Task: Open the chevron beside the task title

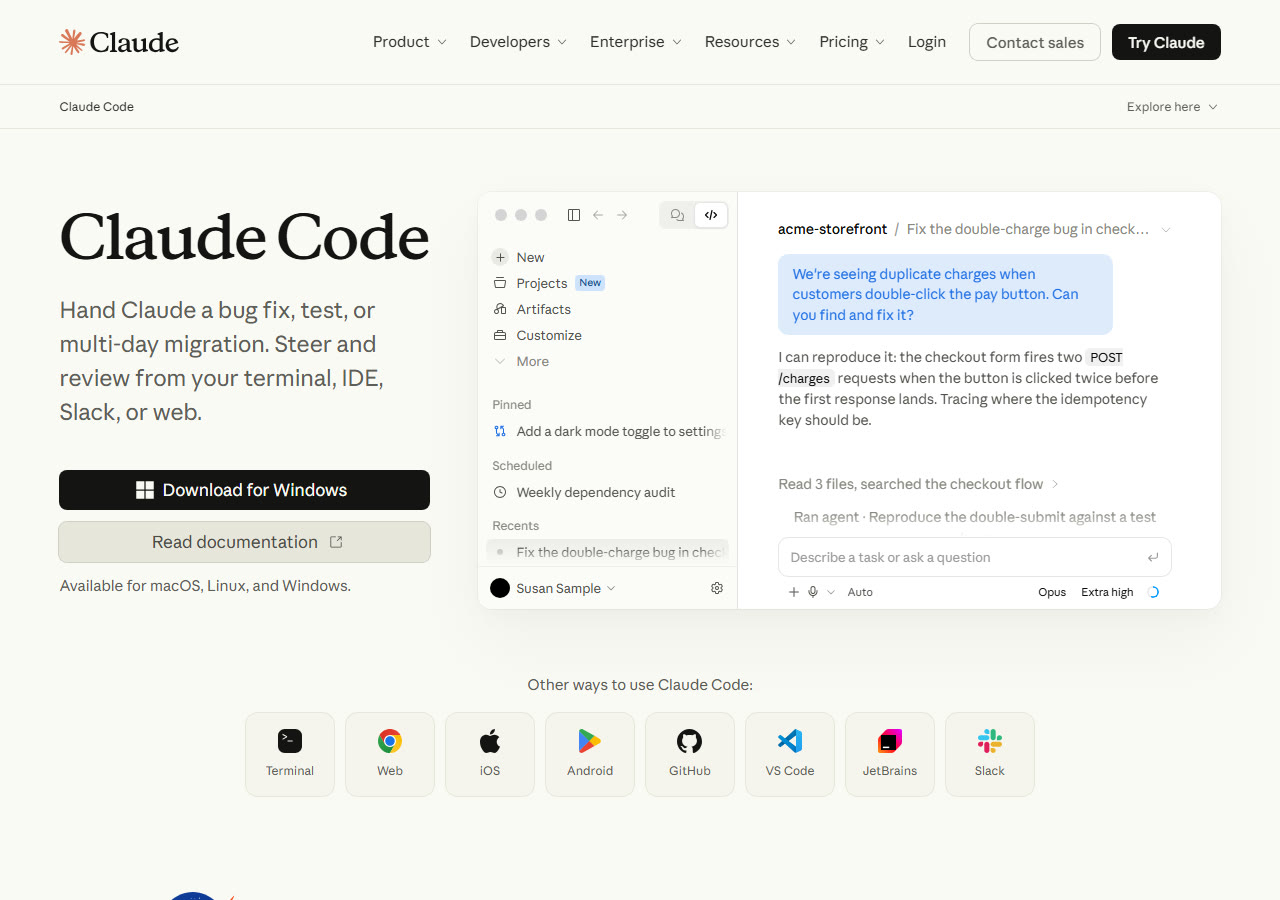Action: (1166, 229)
